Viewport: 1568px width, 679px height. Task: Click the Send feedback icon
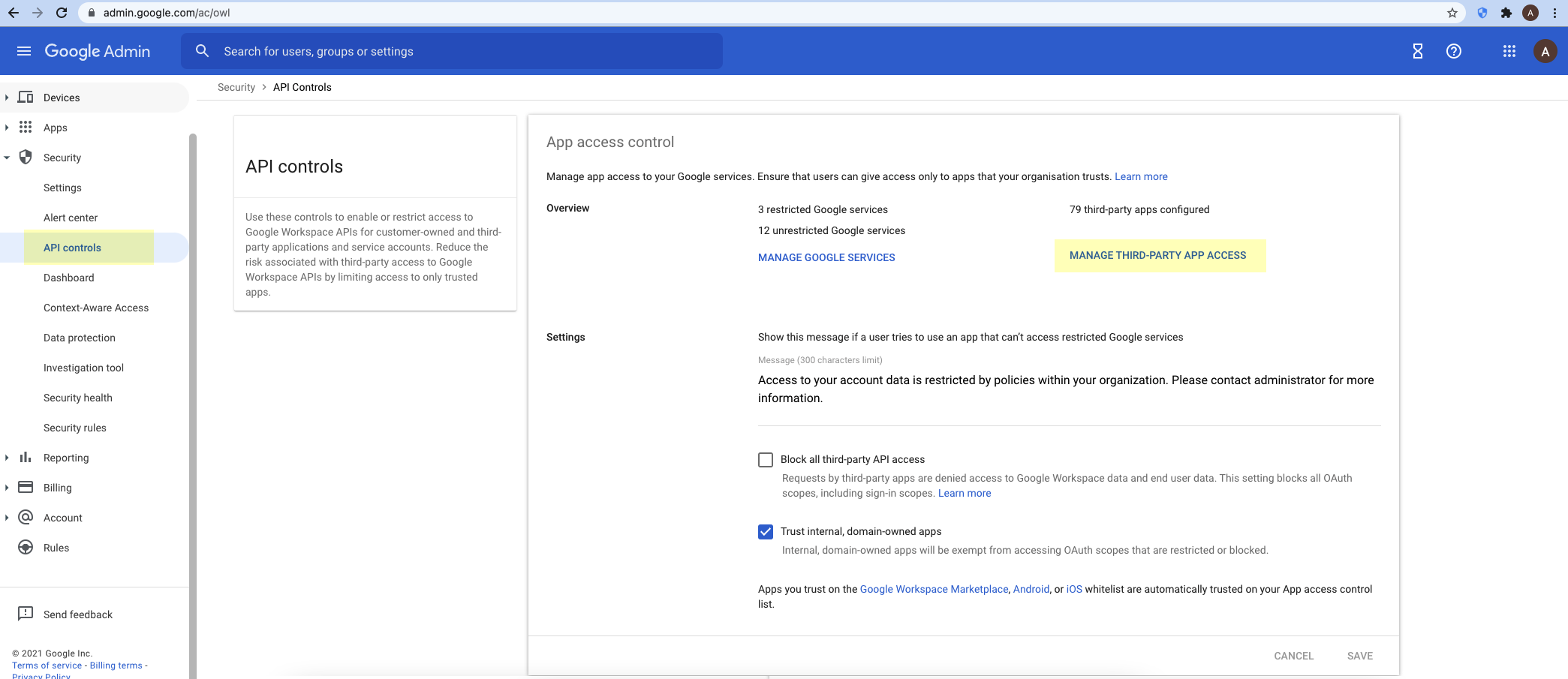tap(26, 614)
